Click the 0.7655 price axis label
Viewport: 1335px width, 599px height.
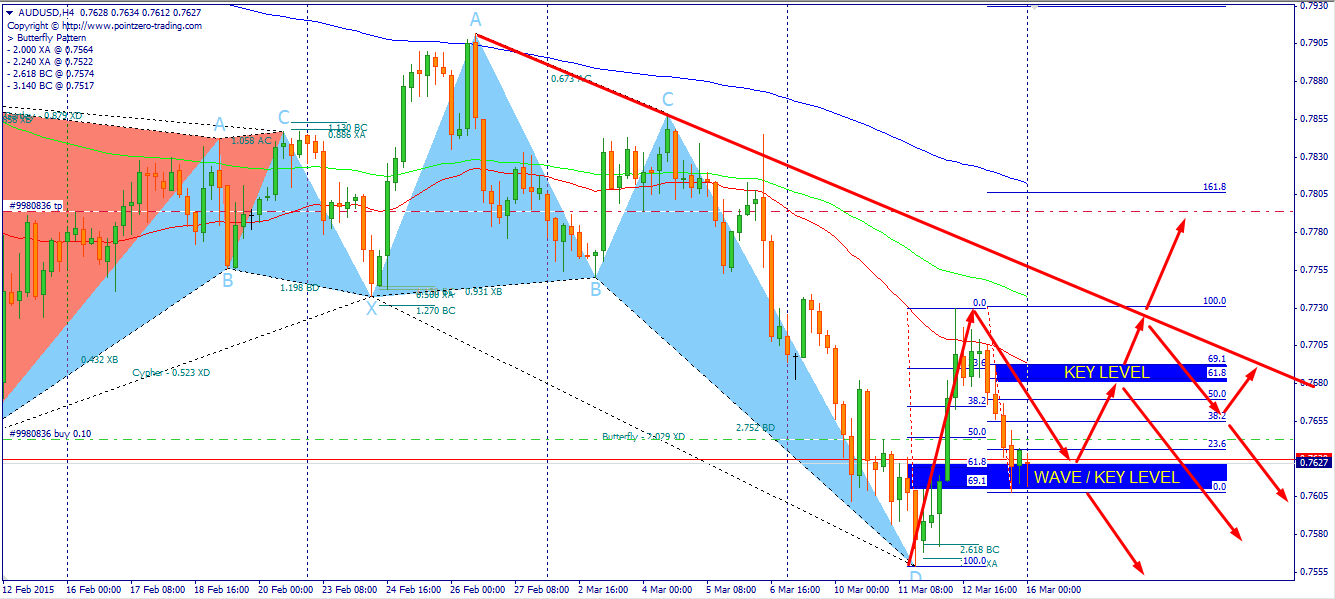pos(1314,421)
